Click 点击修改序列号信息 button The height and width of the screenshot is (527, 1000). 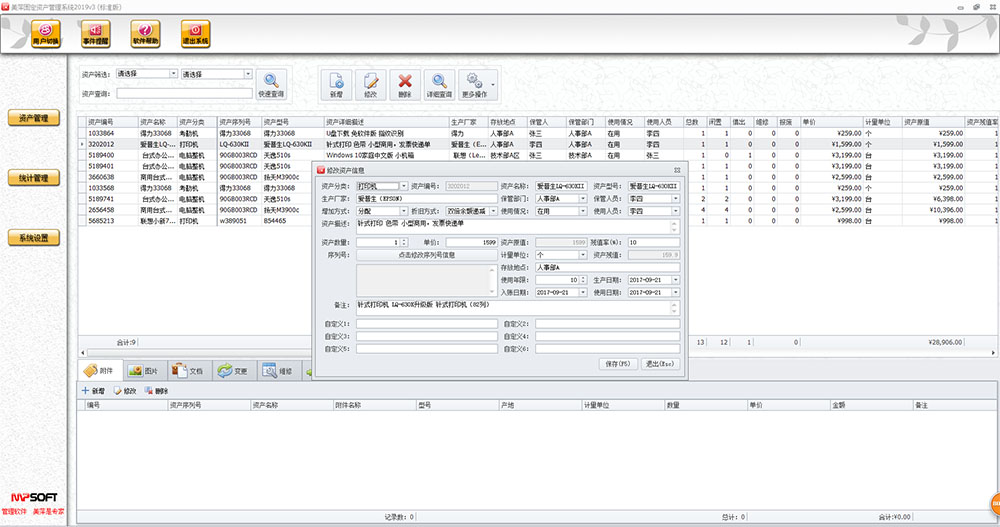tap(426, 255)
